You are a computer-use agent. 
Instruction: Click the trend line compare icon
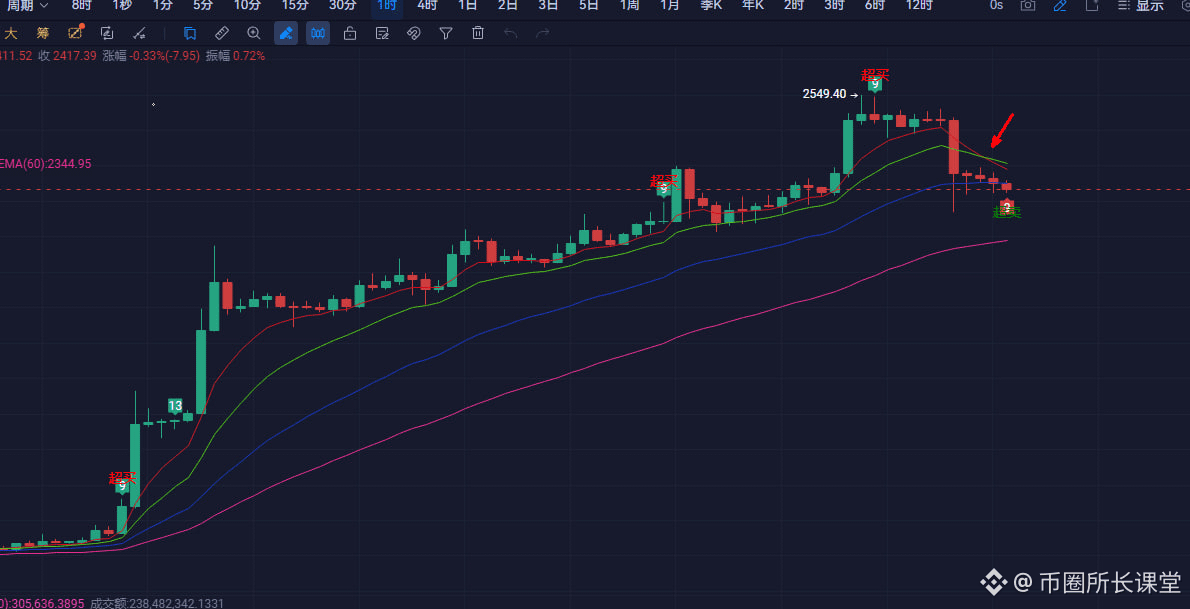coord(139,33)
